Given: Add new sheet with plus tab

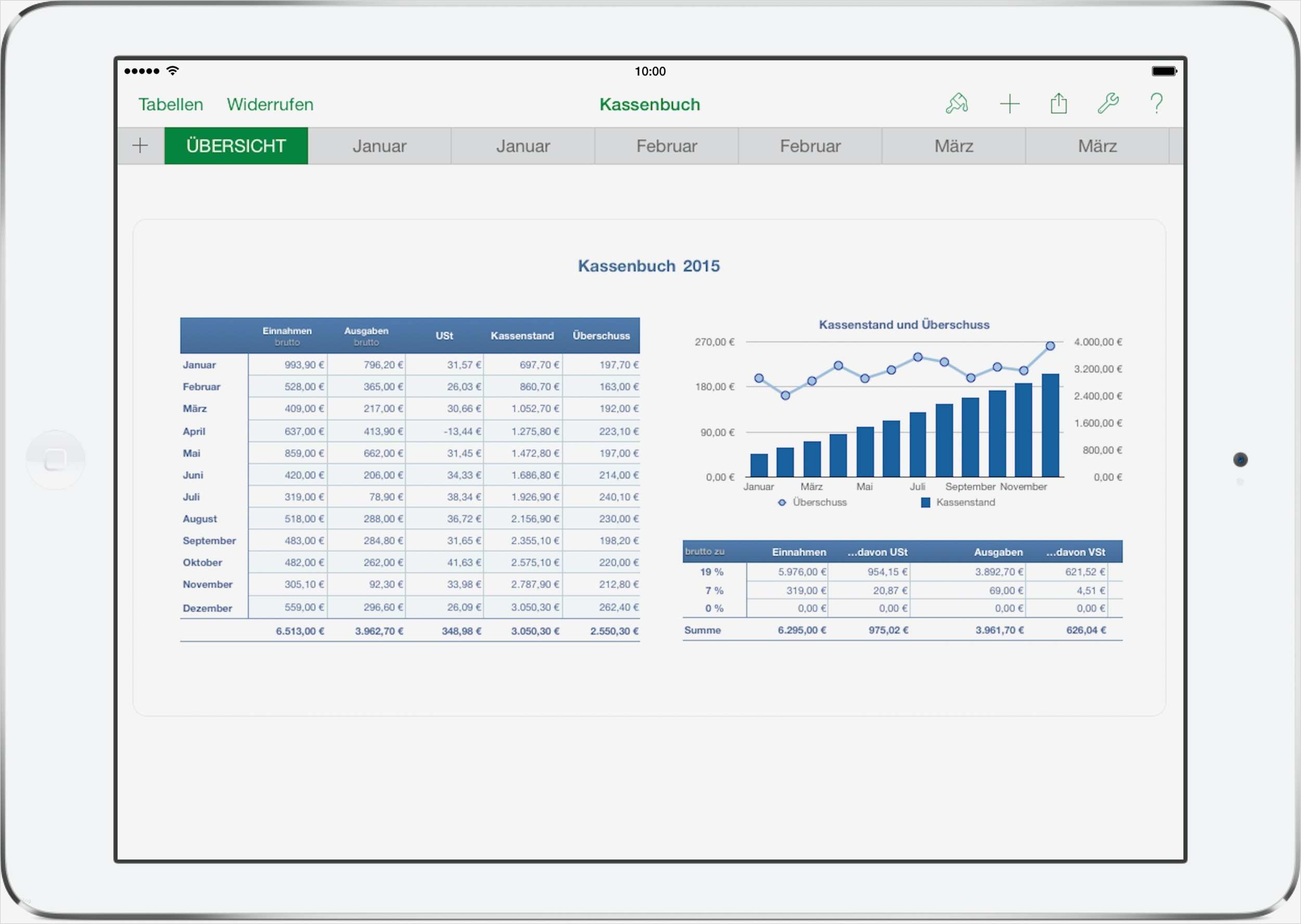Looking at the screenshot, I should (140, 146).
